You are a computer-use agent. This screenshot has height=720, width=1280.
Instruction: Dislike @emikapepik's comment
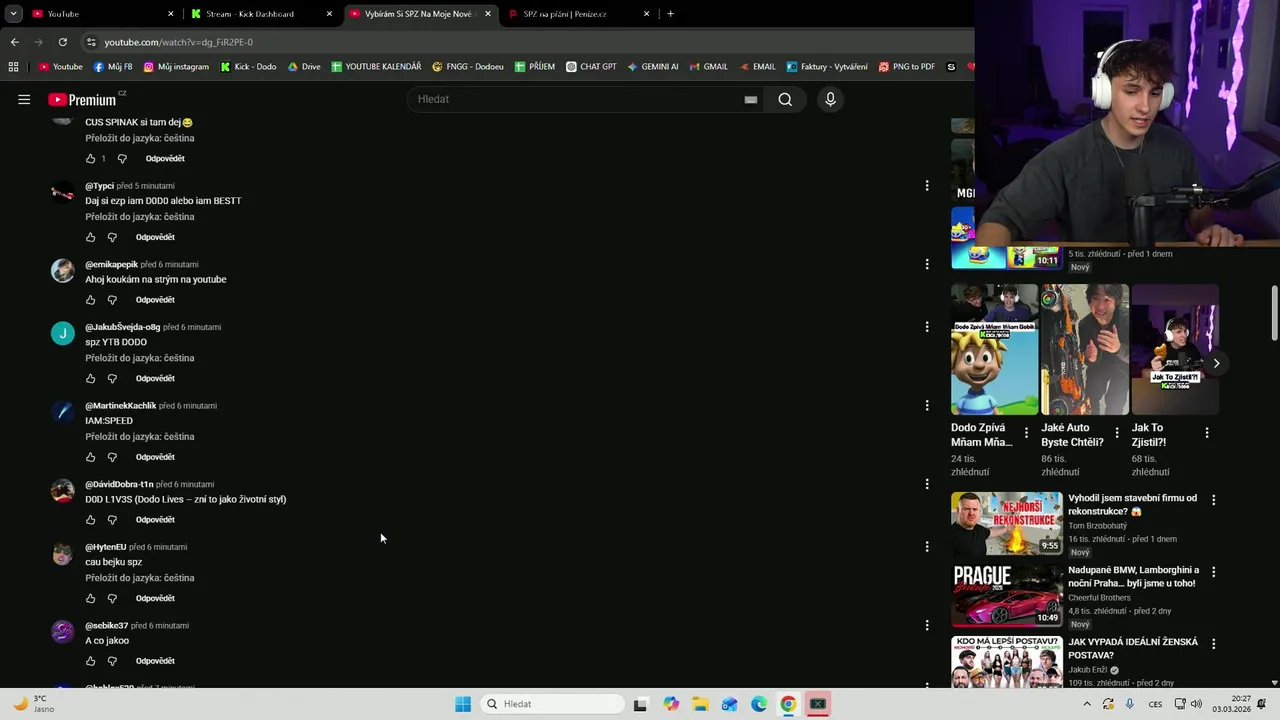point(112,300)
